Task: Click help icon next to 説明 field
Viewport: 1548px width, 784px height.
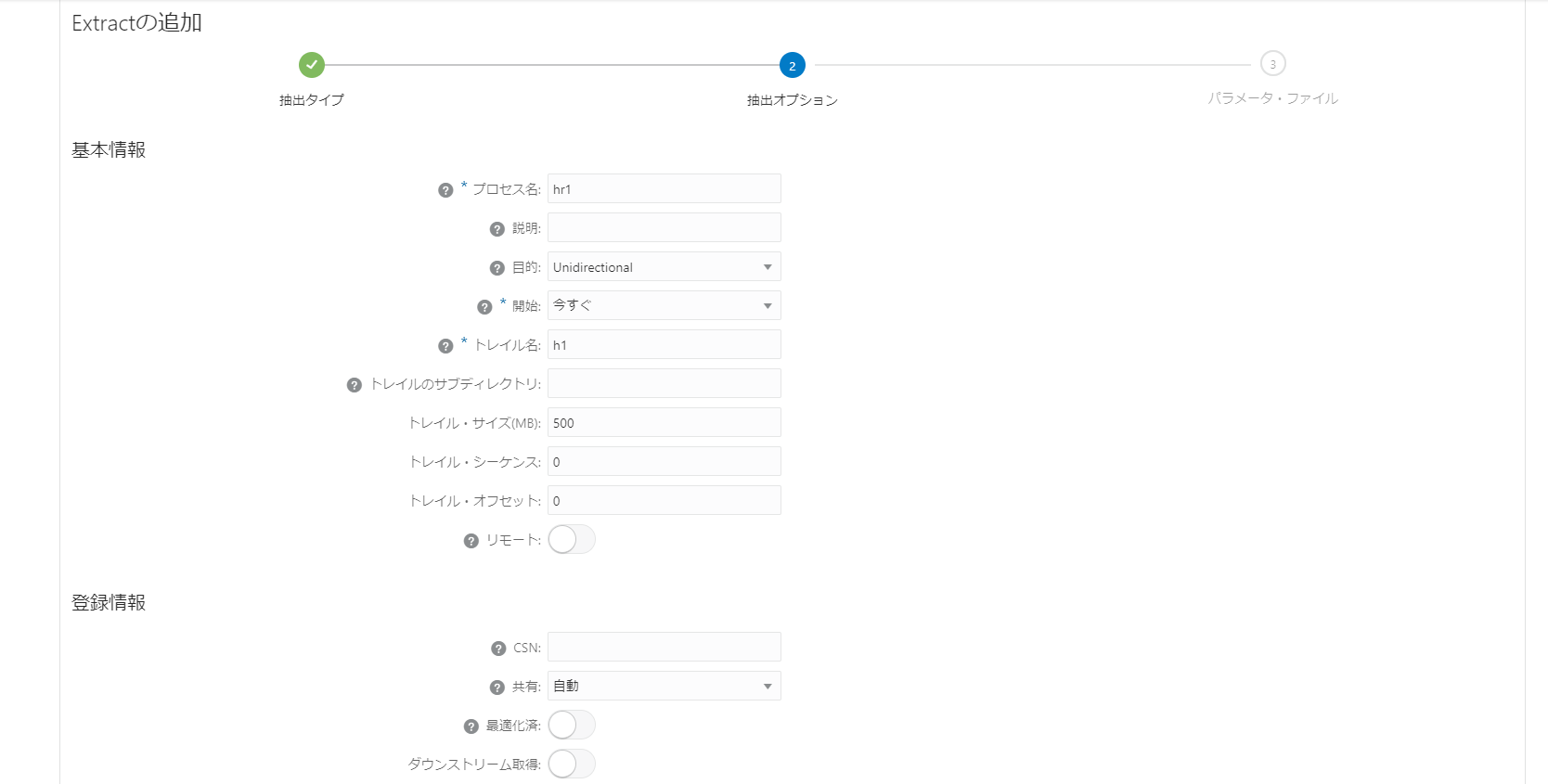Action: click(x=497, y=229)
